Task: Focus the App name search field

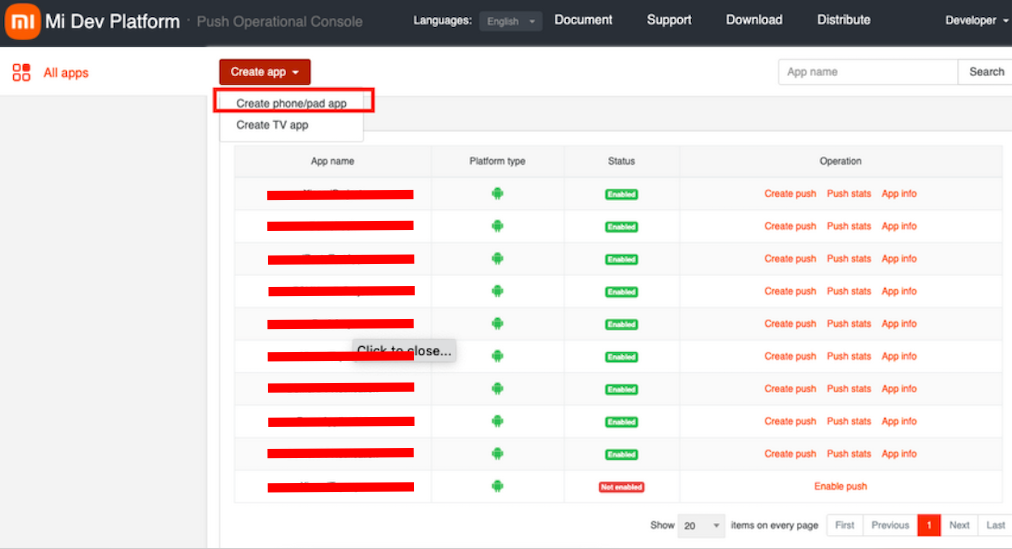Action: pos(868,72)
